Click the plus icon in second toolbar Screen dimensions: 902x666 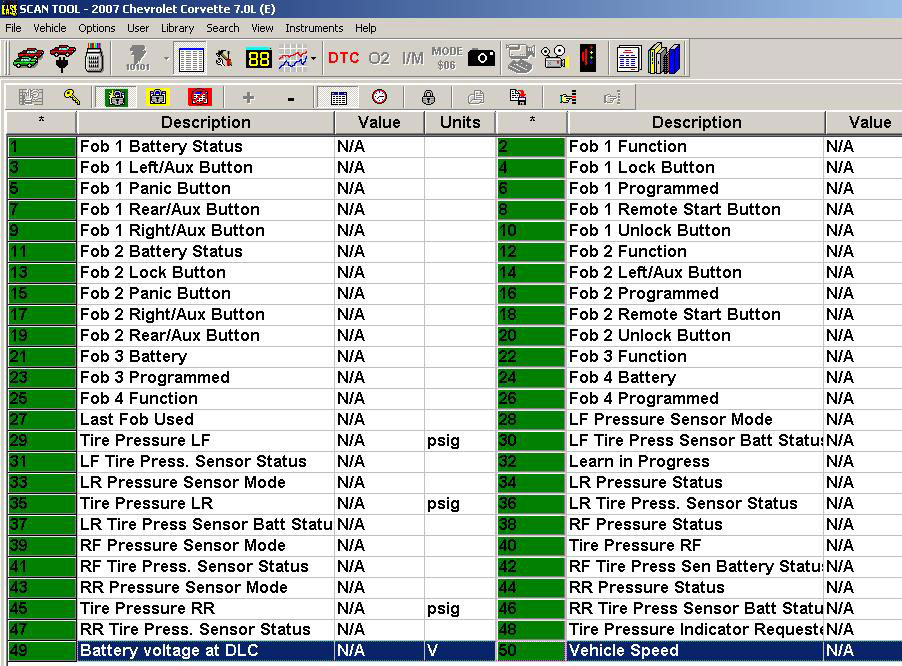[248, 97]
